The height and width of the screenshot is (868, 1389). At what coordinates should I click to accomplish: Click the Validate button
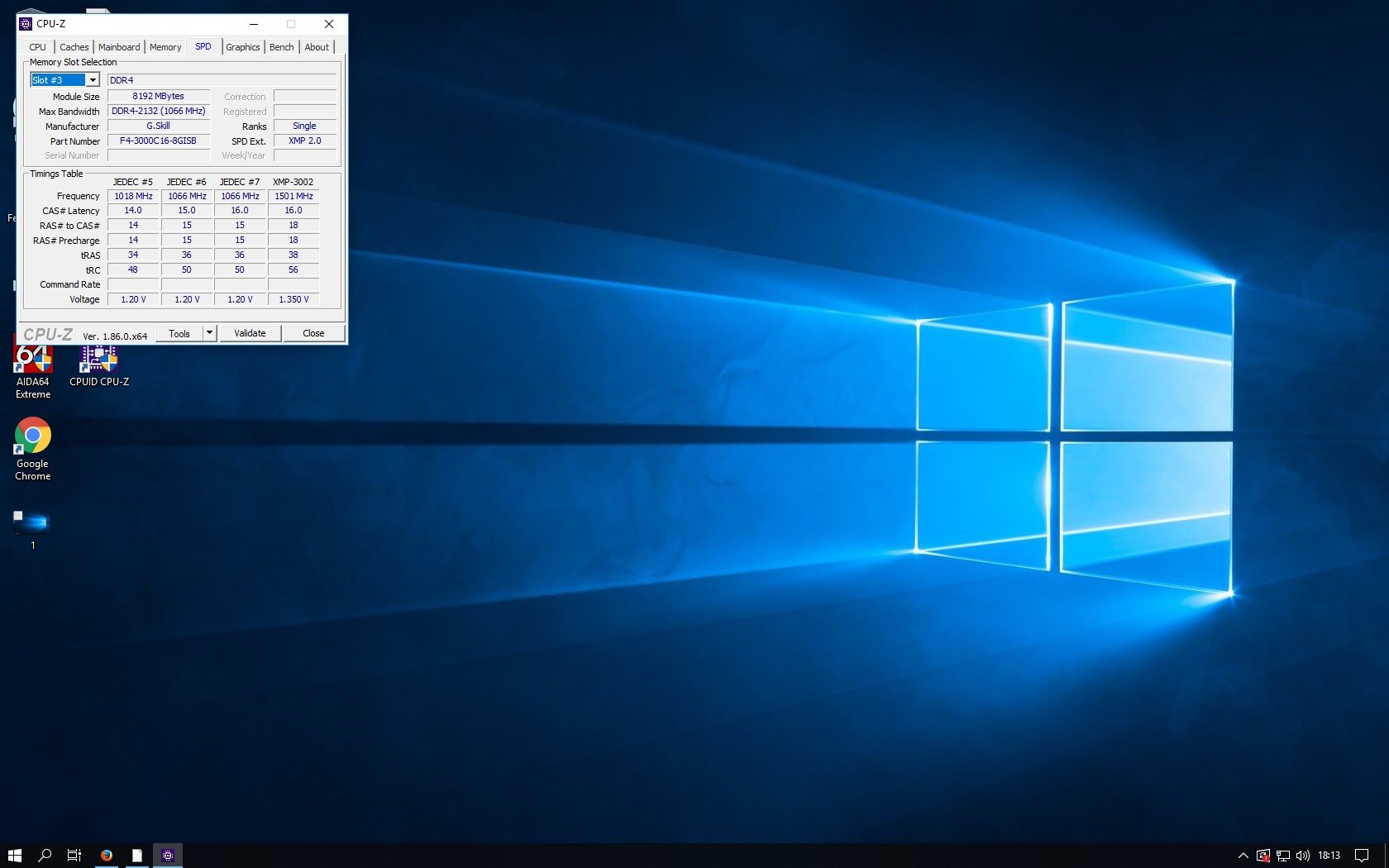[x=251, y=333]
